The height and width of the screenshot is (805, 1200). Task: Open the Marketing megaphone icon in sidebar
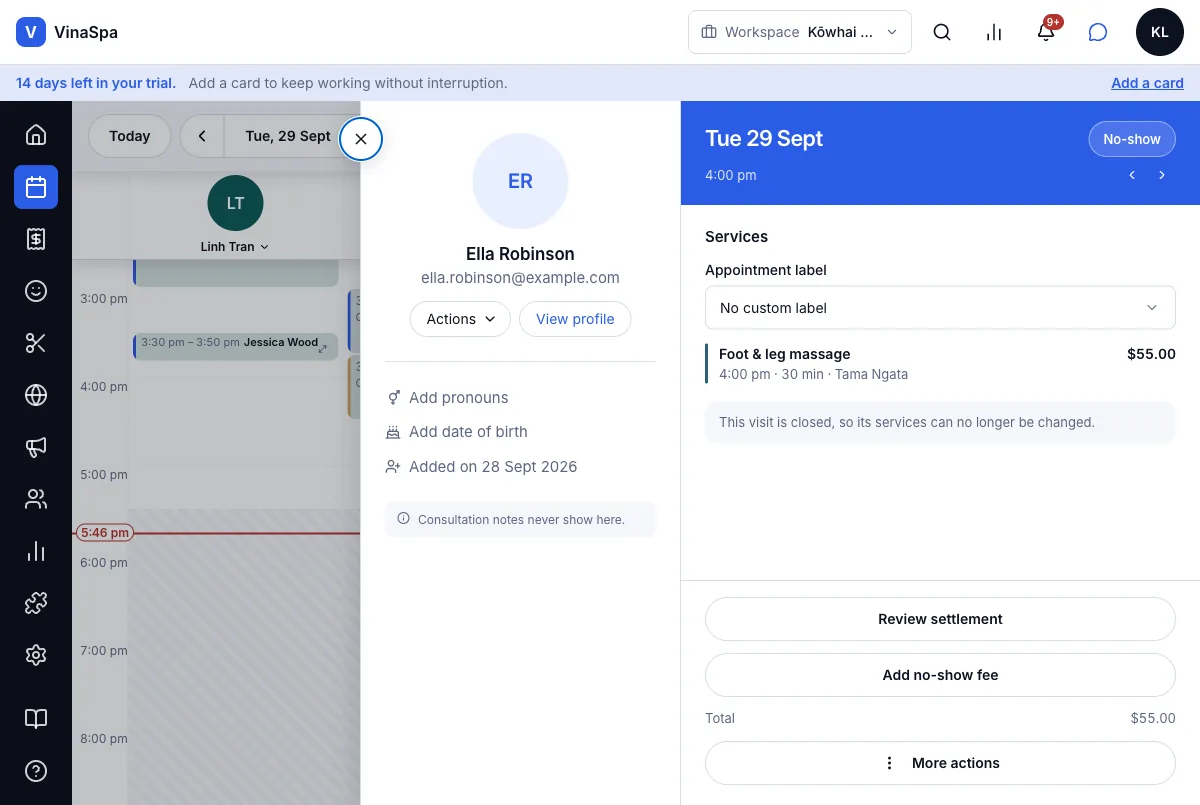pos(36,447)
